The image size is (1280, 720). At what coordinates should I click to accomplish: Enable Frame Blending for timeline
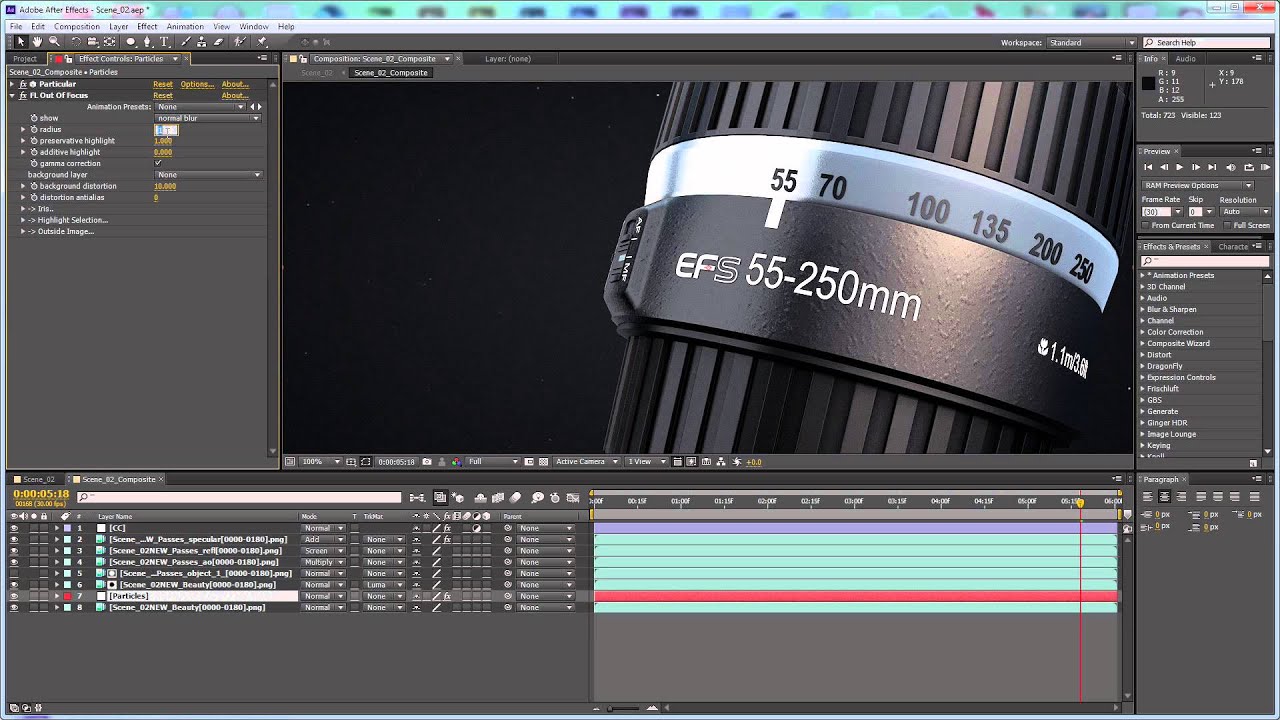(498, 497)
